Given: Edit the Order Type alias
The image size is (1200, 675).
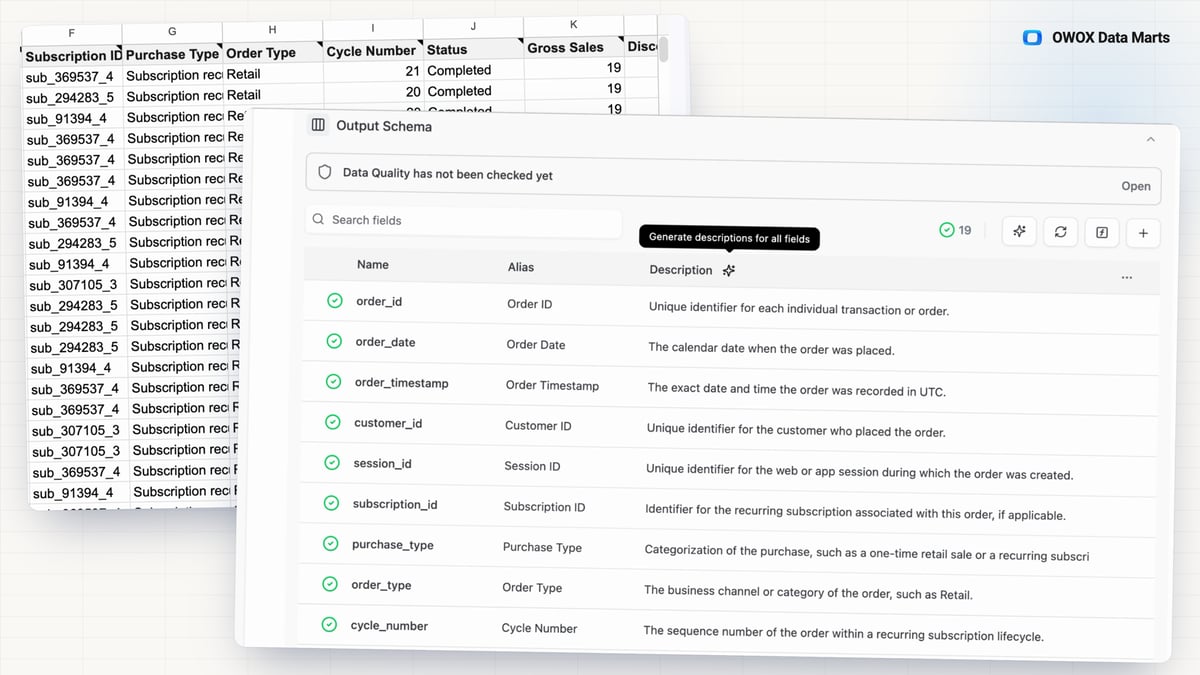Looking at the screenshot, I should pyautogui.click(x=532, y=588).
